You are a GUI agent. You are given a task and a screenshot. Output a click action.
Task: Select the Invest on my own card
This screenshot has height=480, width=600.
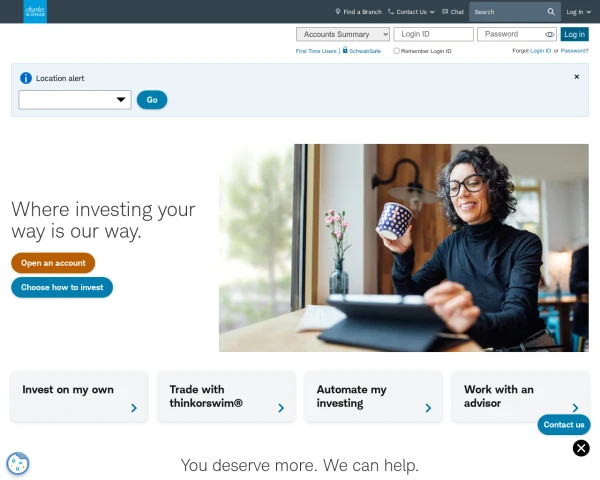click(x=79, y=397)
